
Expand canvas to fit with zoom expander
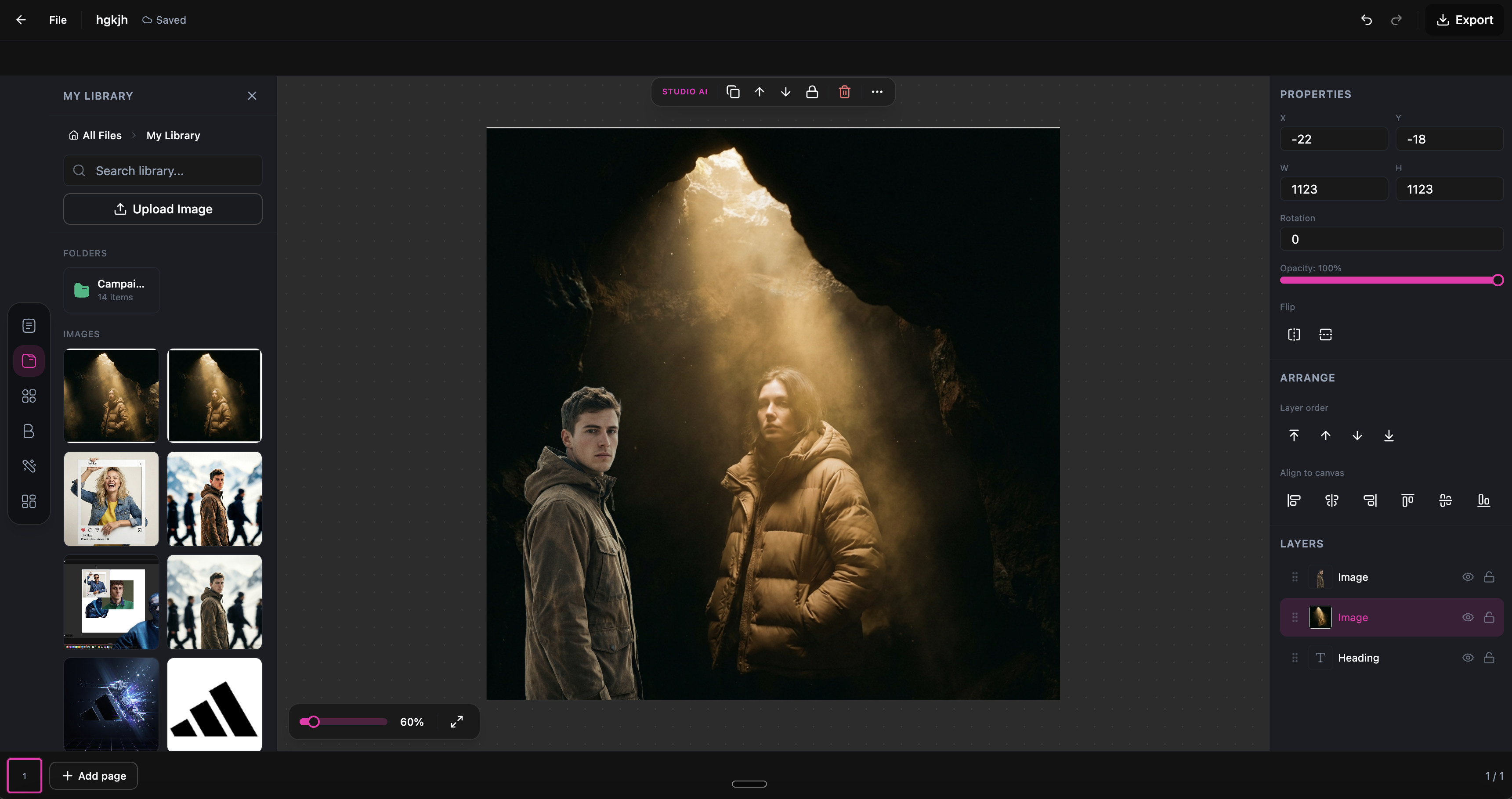point(457,722)
